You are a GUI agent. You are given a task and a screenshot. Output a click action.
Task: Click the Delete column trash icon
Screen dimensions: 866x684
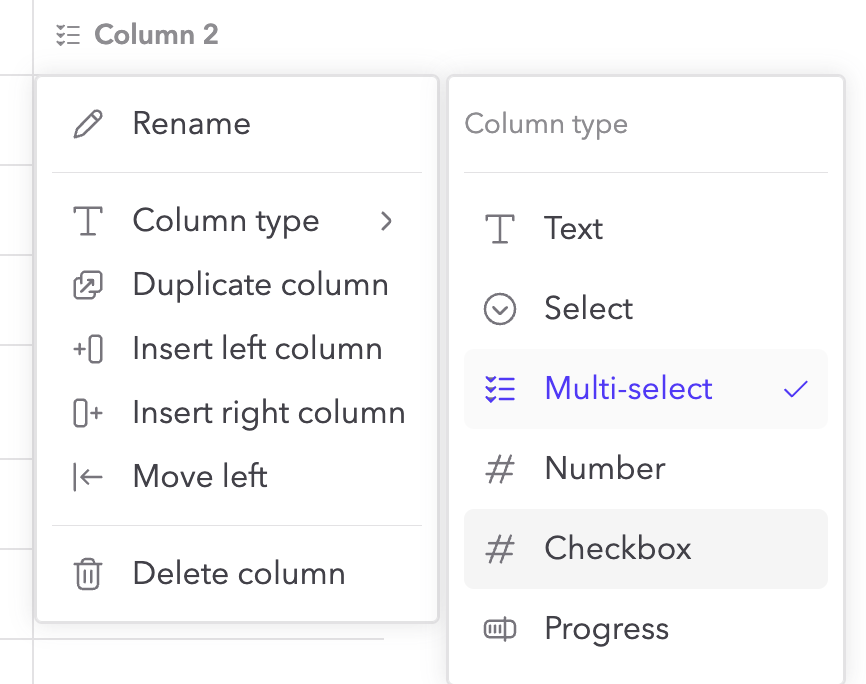[x=89, y=573]
